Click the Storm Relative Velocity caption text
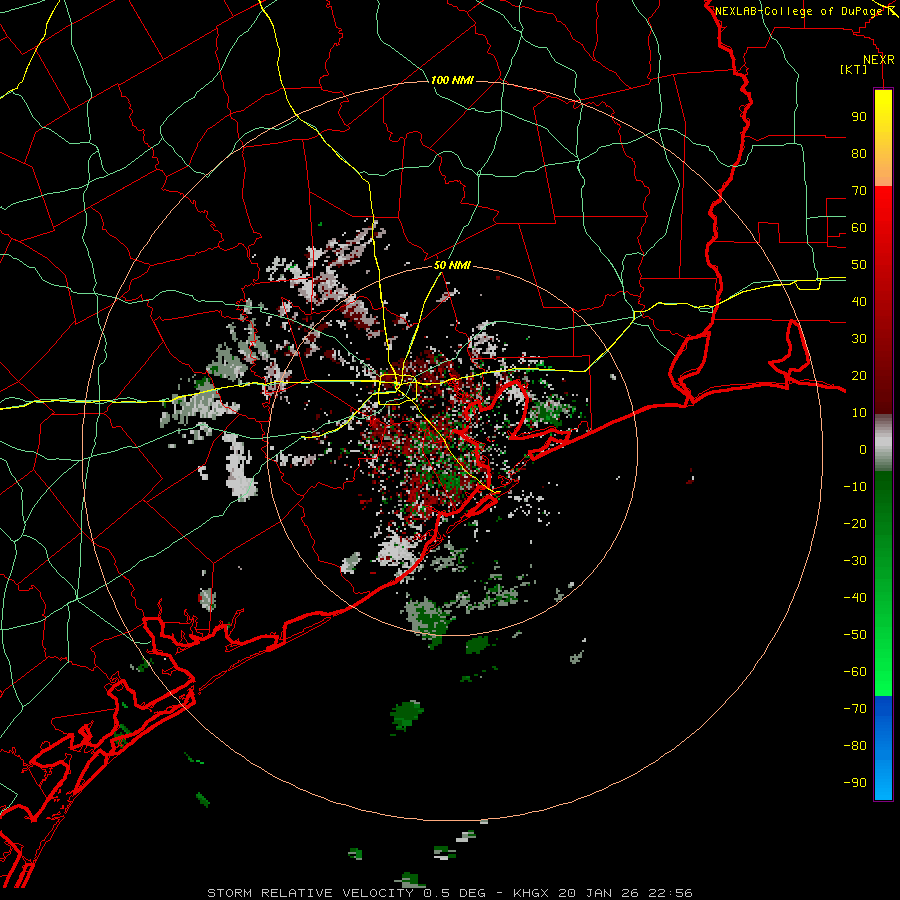The width and height of the screenshot is (900, 900). click(x=450, y=893)
